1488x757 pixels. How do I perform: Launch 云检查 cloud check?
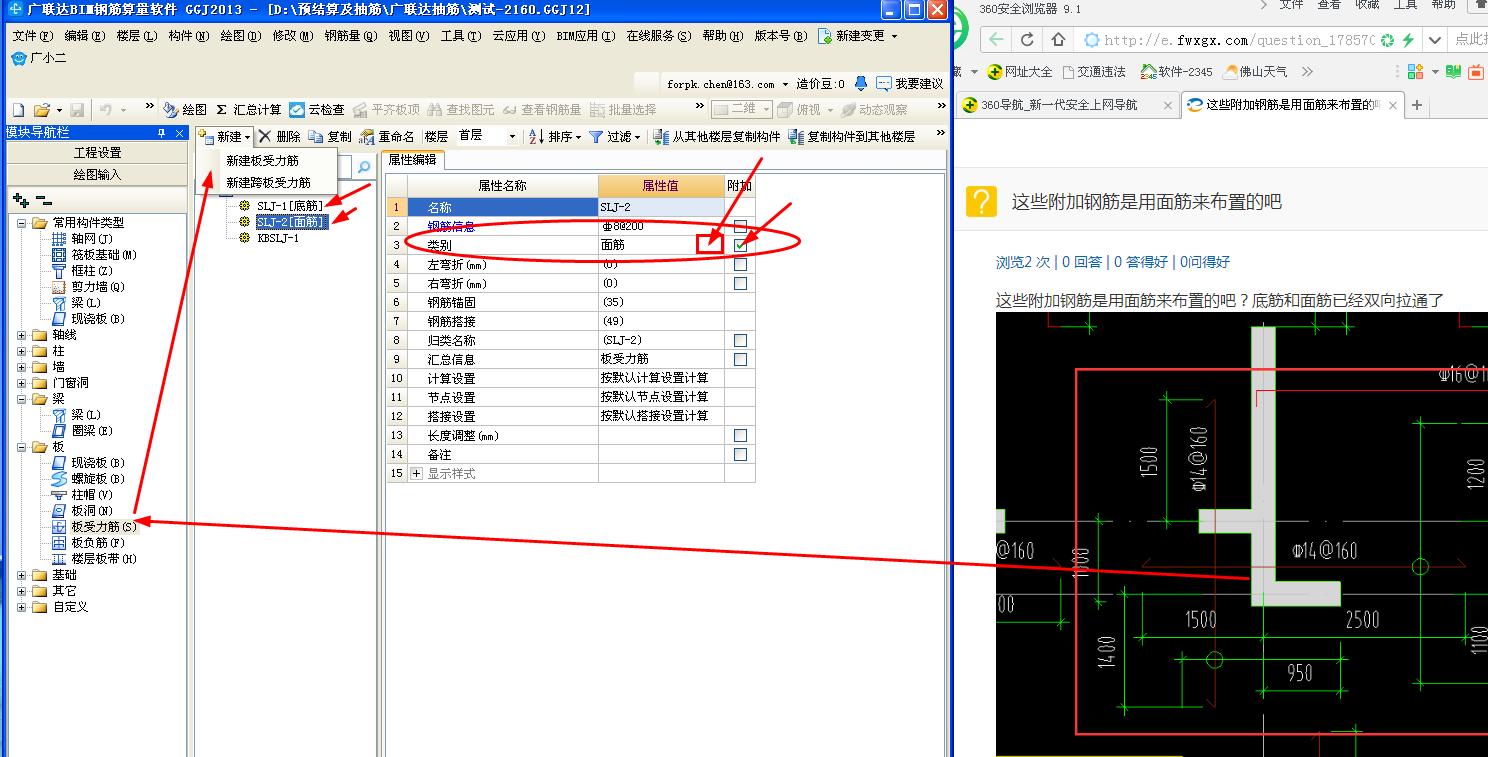click(x=297, y=110)
